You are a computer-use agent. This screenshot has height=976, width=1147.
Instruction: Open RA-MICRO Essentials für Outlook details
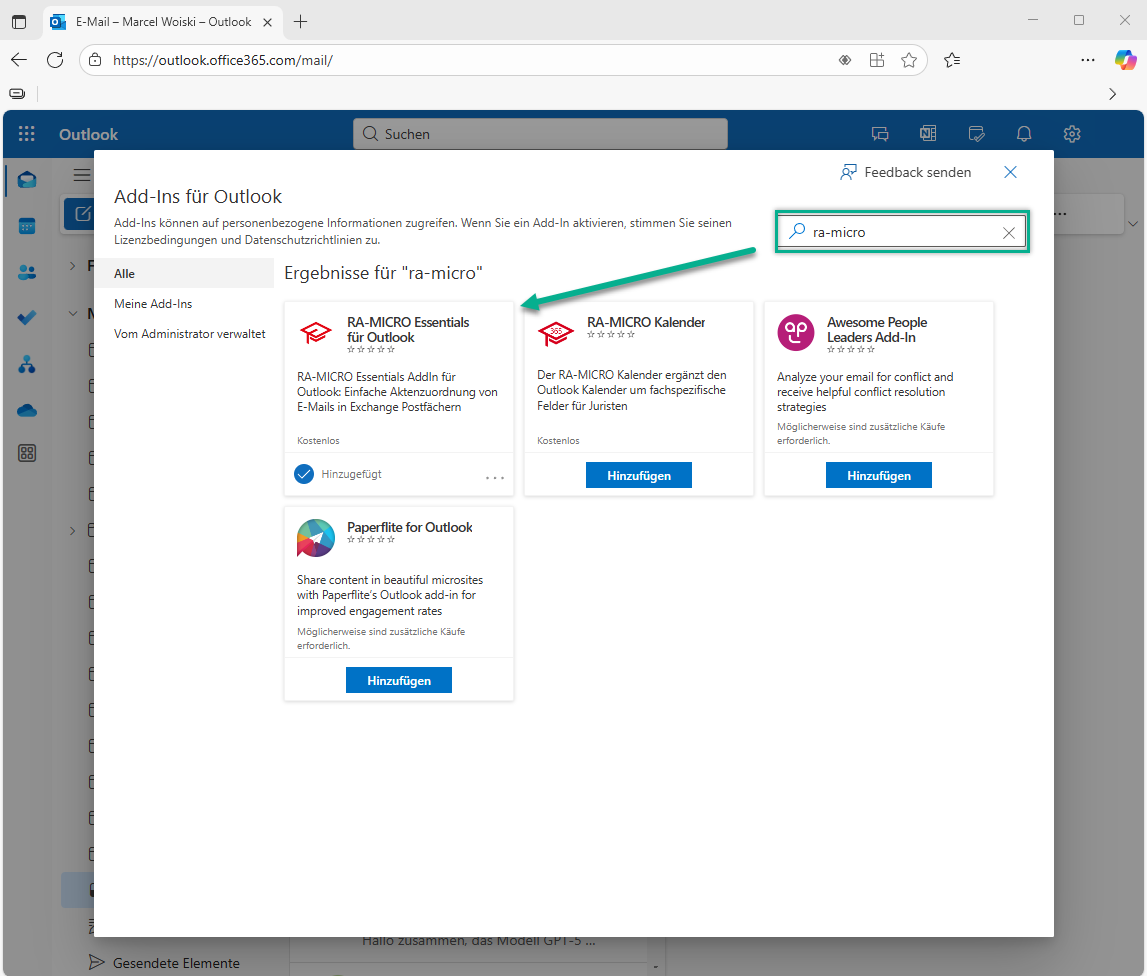click(x=408, y=329)
